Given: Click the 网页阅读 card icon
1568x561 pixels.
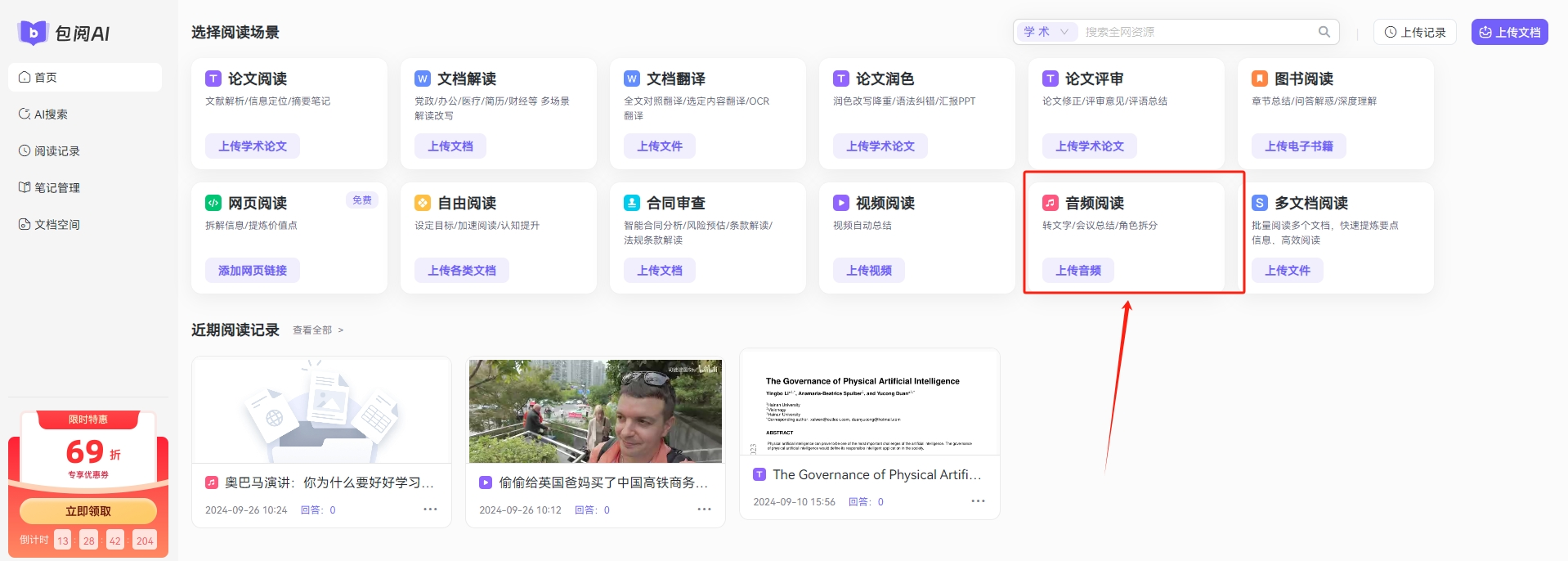Looking at the screenshot, I should pos(213,203).
